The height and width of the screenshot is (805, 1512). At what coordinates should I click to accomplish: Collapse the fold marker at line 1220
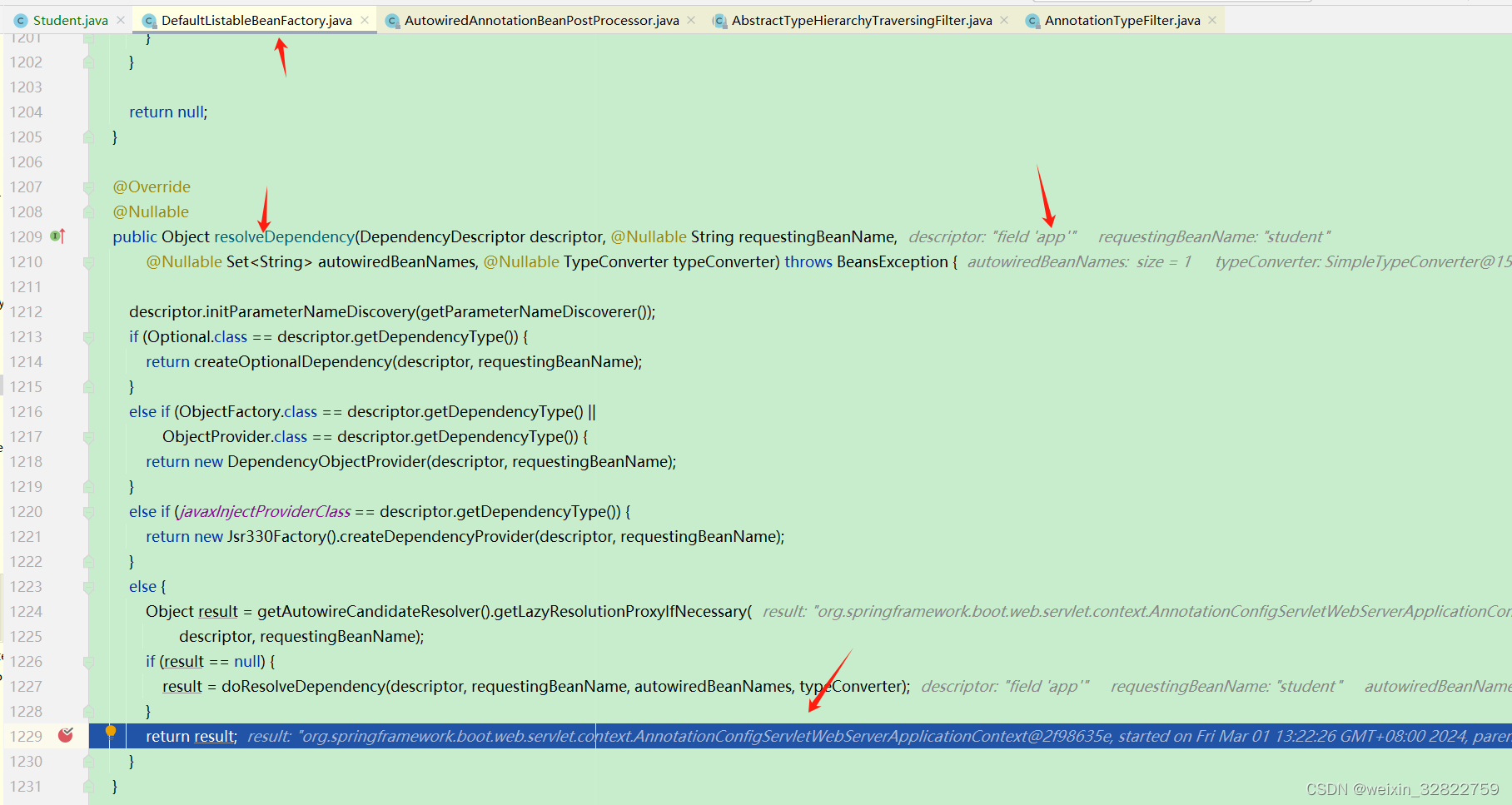coord(88,512)
